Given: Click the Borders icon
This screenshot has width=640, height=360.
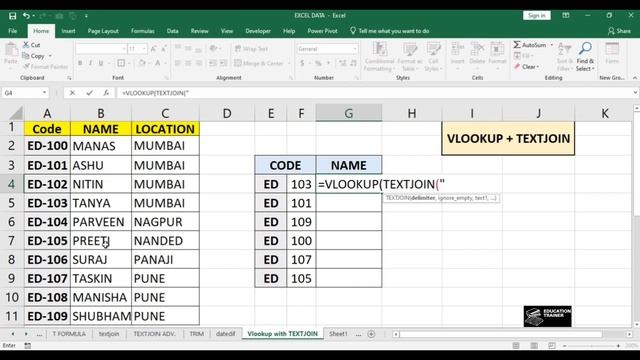Looking at the screenshot, I should pyautogui.click(x=121, y=63).
